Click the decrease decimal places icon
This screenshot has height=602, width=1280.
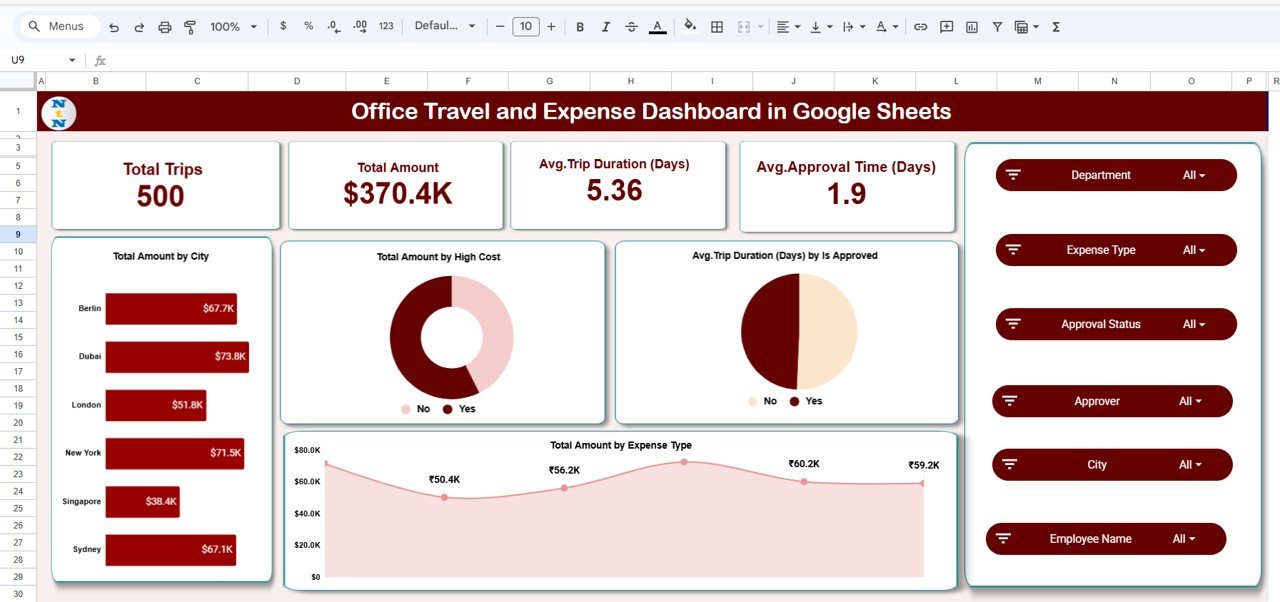(332, 26)
